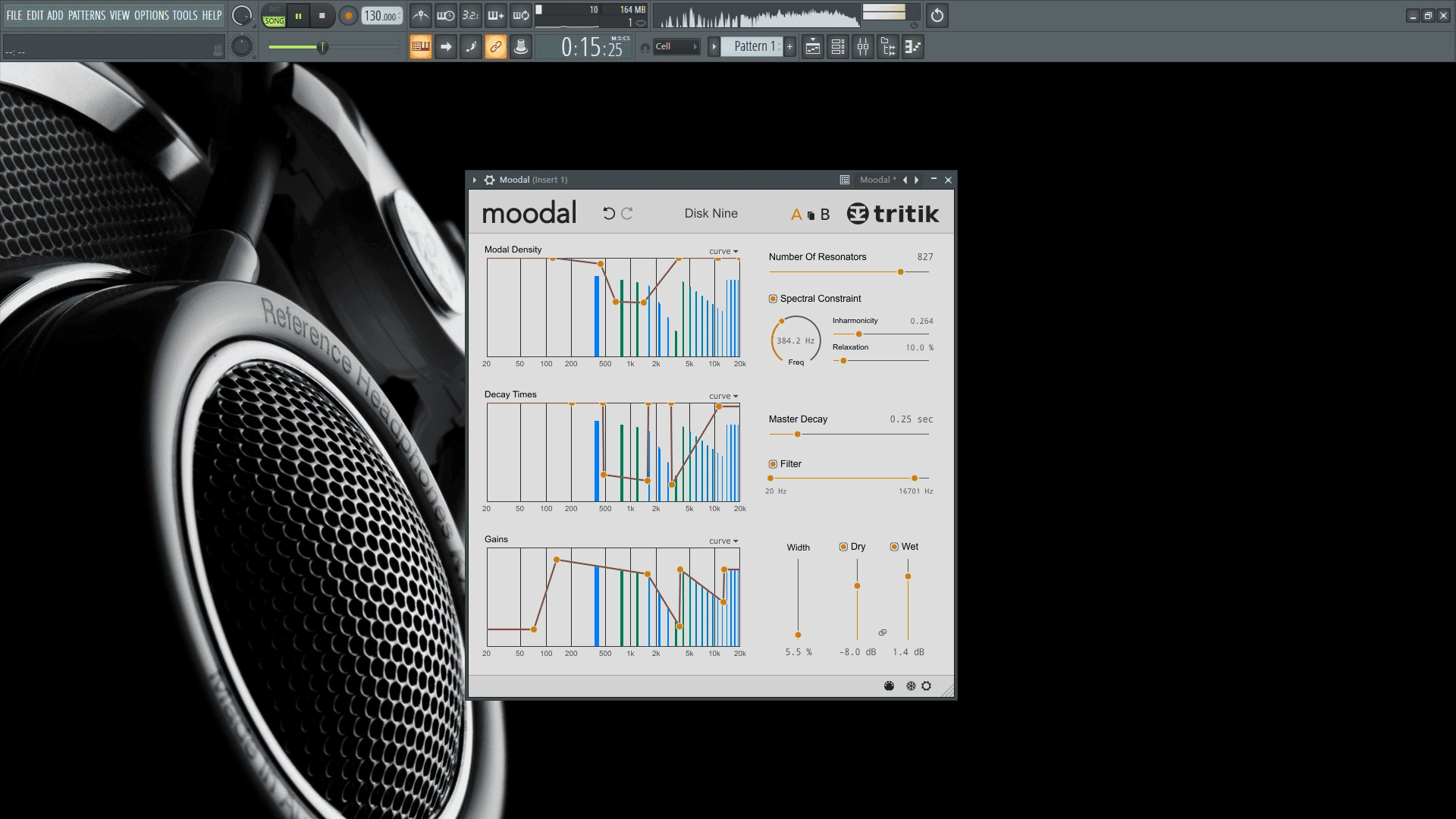Image resolution: width=1456 pixels, height=819 pixels.
Task: Toggle the record button in transport
Action: click(x=348, y=15)
